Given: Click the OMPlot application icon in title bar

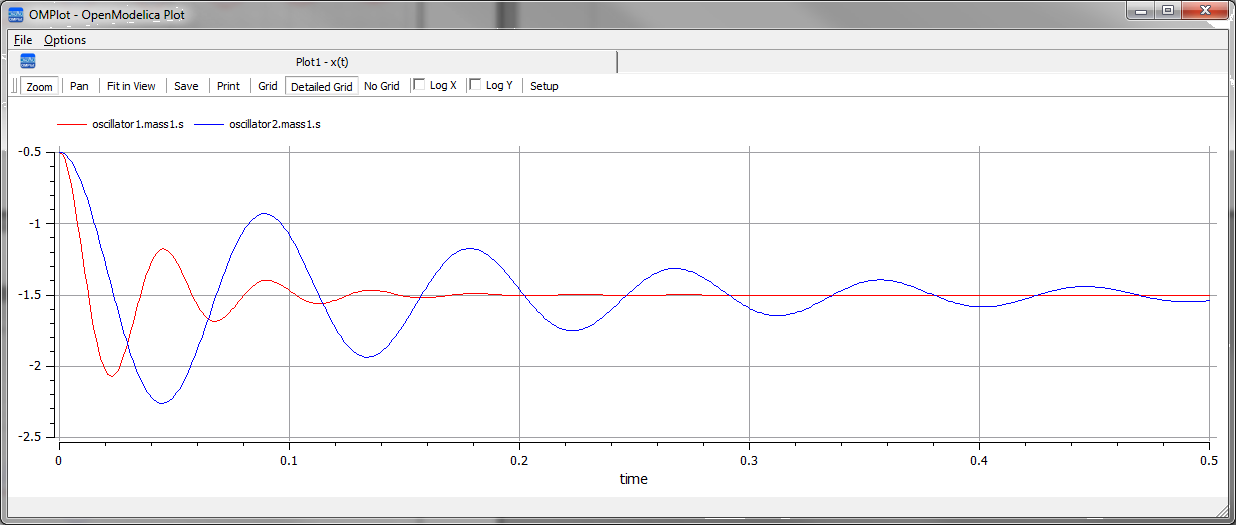Looking at the screenshot, I should pyautogui.click(x=15, y=14).
